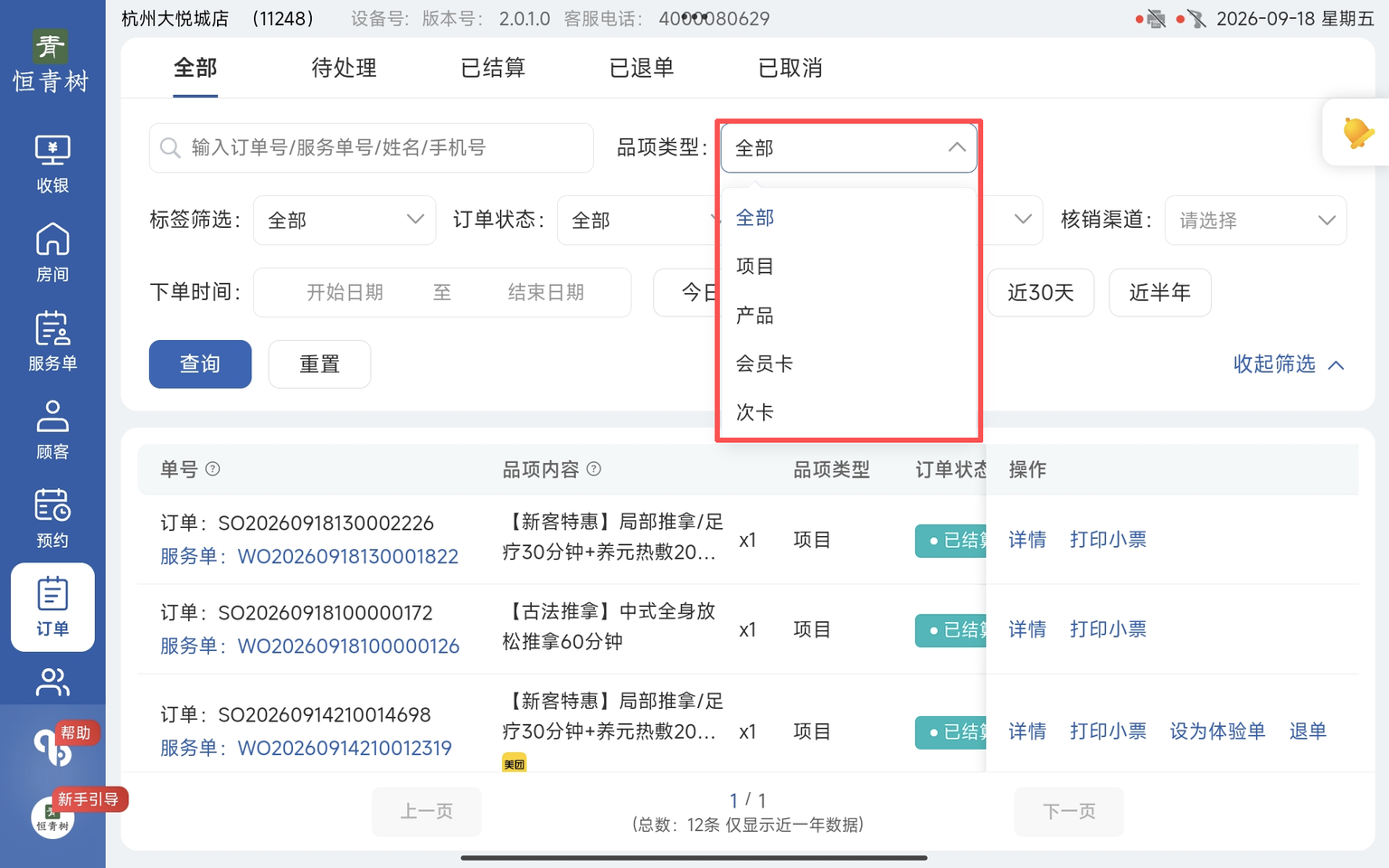Select 全部 in the 品项类型 list
Viewport: 1389px width, 868px height.
click(x=848, y=218)
